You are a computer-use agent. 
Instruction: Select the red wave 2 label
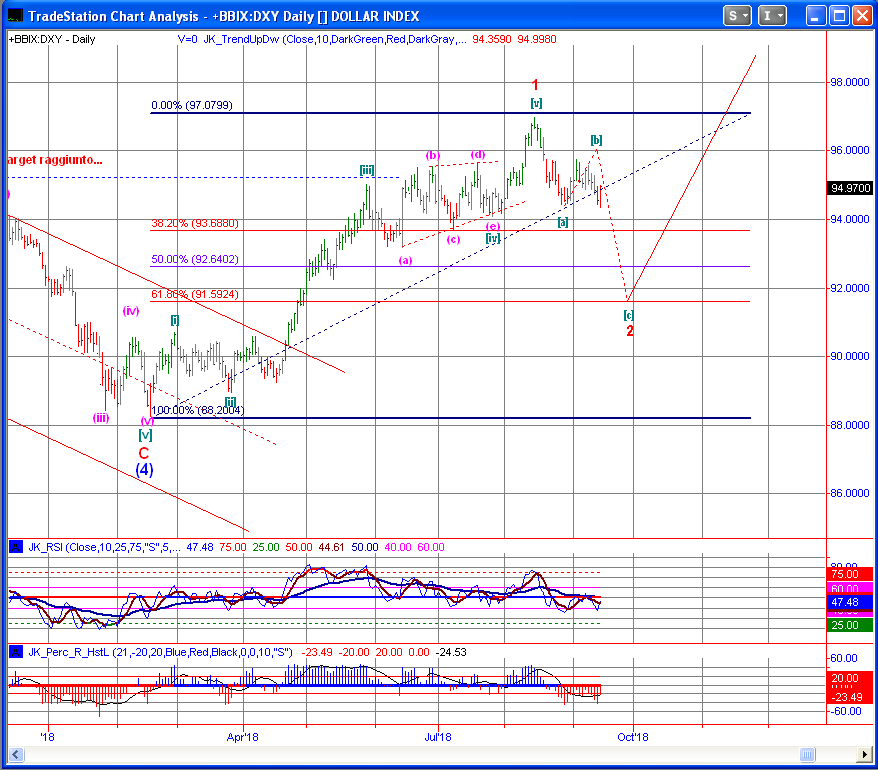click(x=630, y=331)
